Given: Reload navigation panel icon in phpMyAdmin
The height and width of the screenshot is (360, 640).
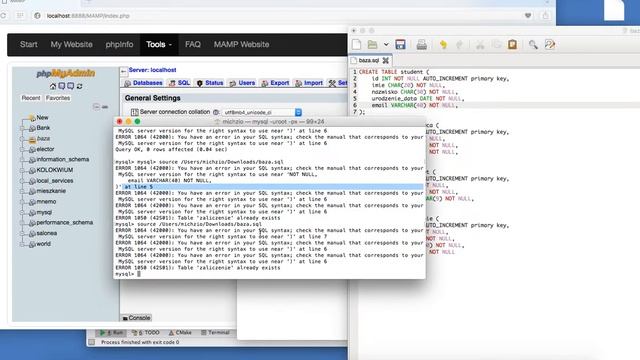Looking at the screenshot, I should click(x=80, y=86).
